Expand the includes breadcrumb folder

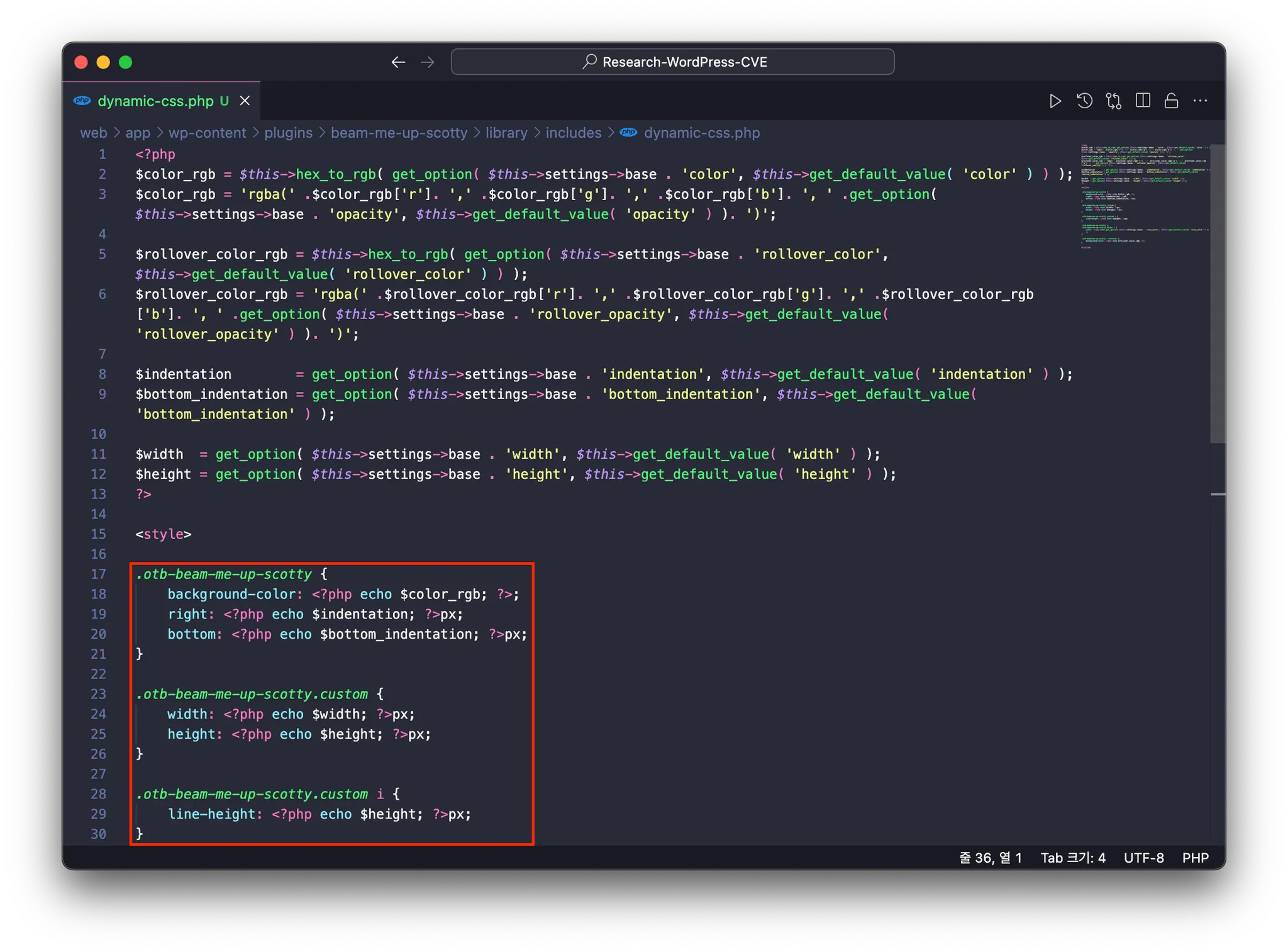click(573, 133)
